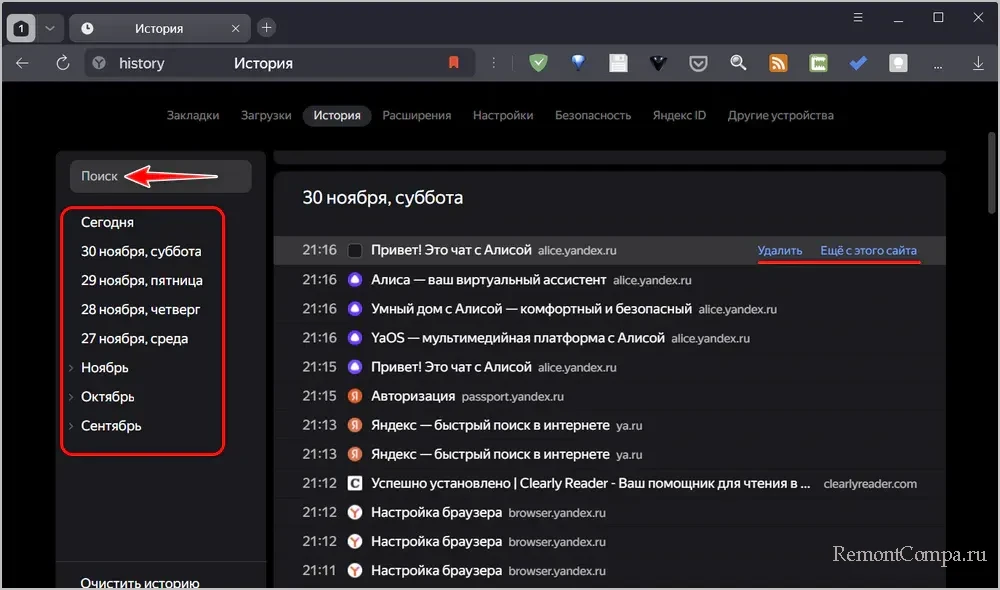The image size is (1000, 590).
Task: Click the Alice icon of the YaOS entry
Action: [355, 338]
